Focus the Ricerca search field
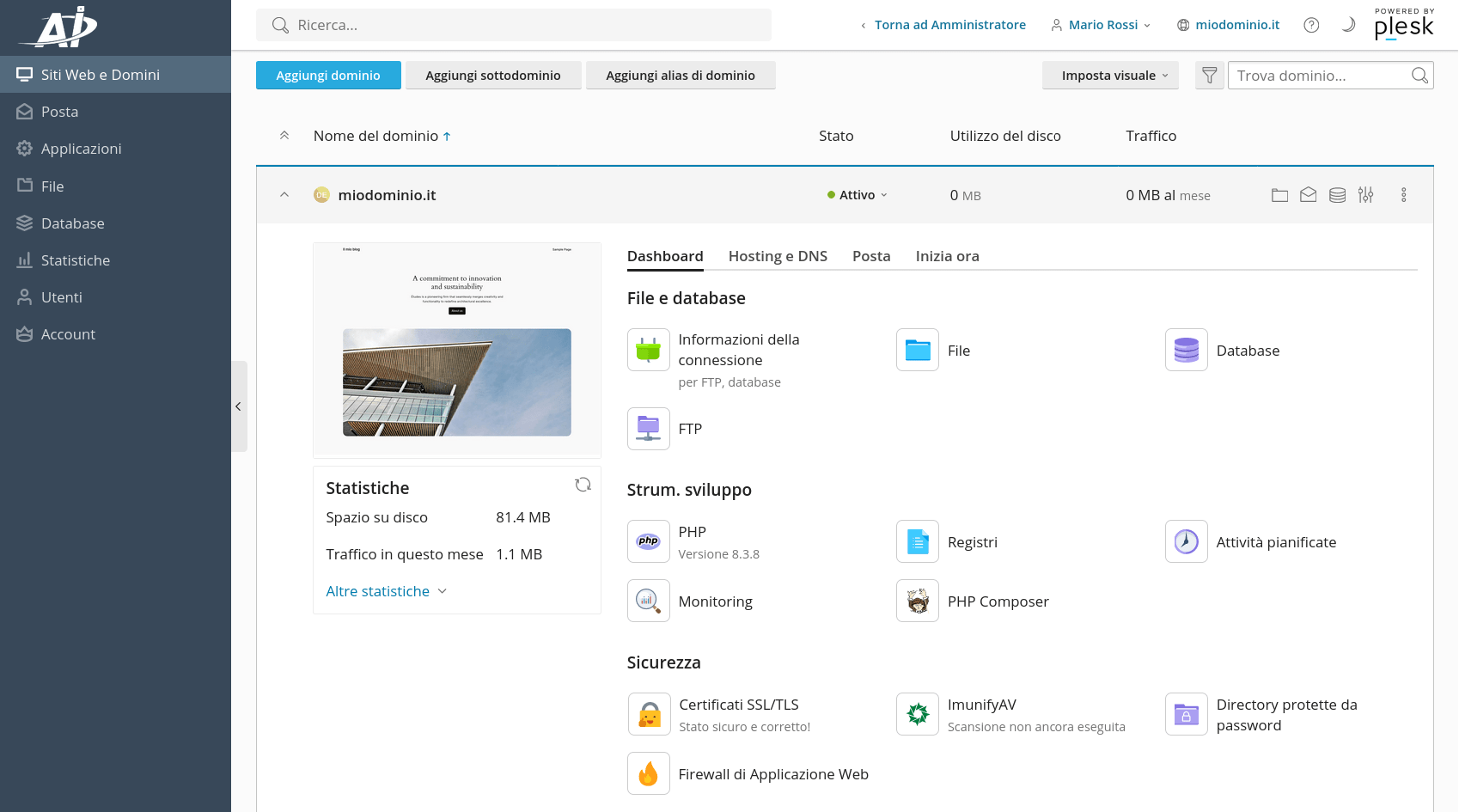The height and width of the screenshot is (812, 1459). (514, 25)
